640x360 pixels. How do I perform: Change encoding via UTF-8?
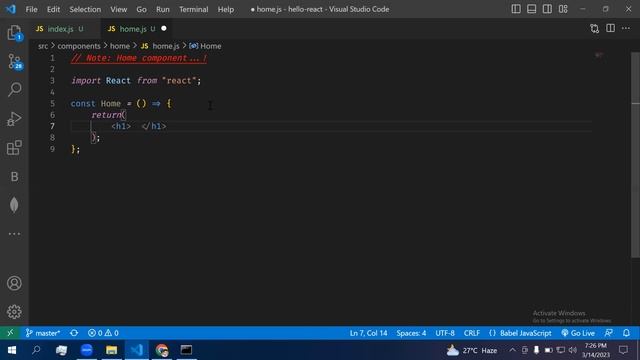coord(445,333)
